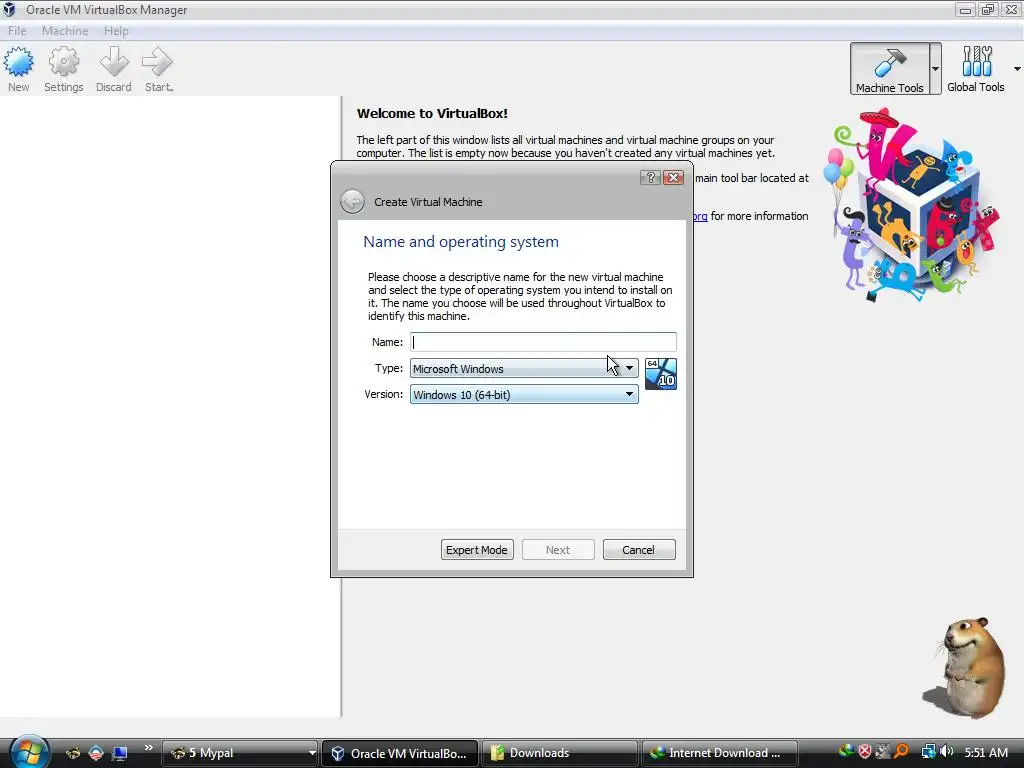Expand the Machine Tools dropdown arrow

[936, 69]
